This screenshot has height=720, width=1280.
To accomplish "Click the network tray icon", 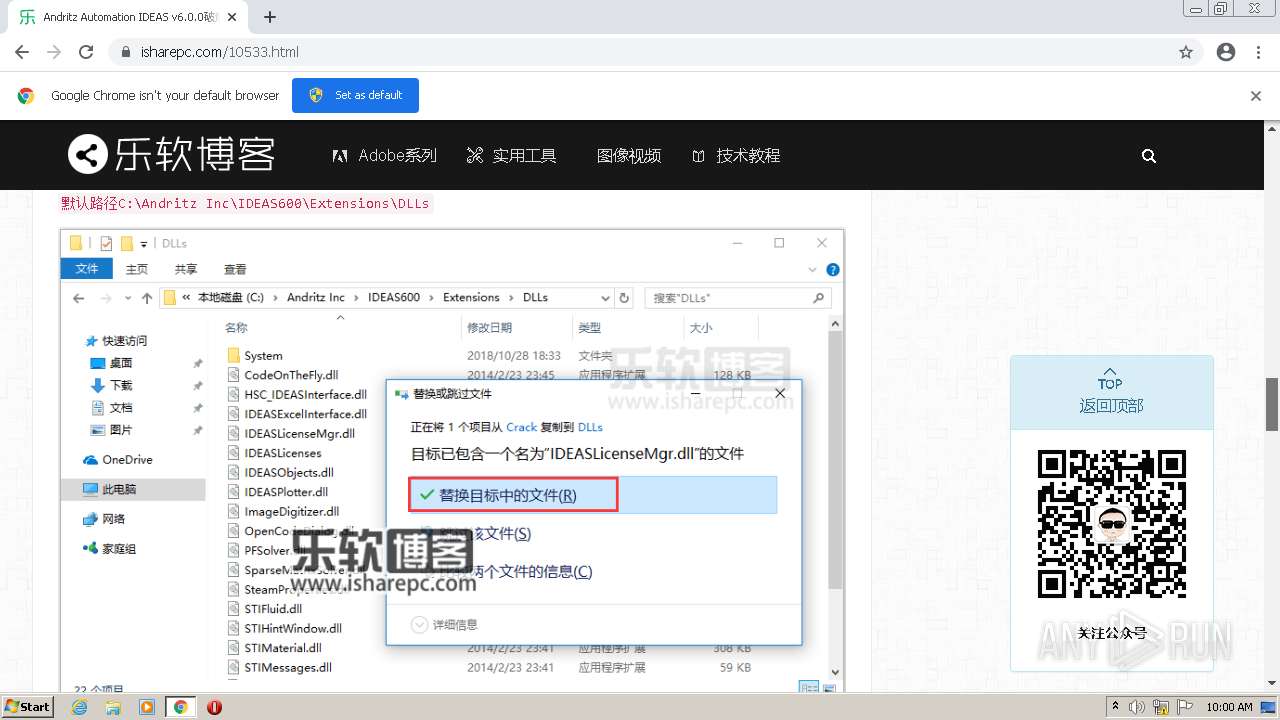I will tap(1161, 707).
